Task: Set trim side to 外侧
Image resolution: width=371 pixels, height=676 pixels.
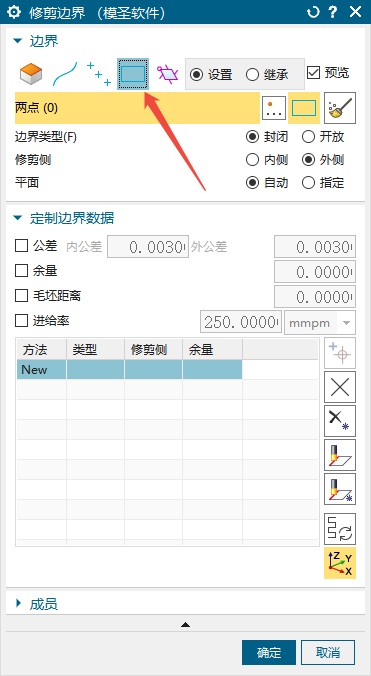Action: pyautogui.click(x=308, y=160)
